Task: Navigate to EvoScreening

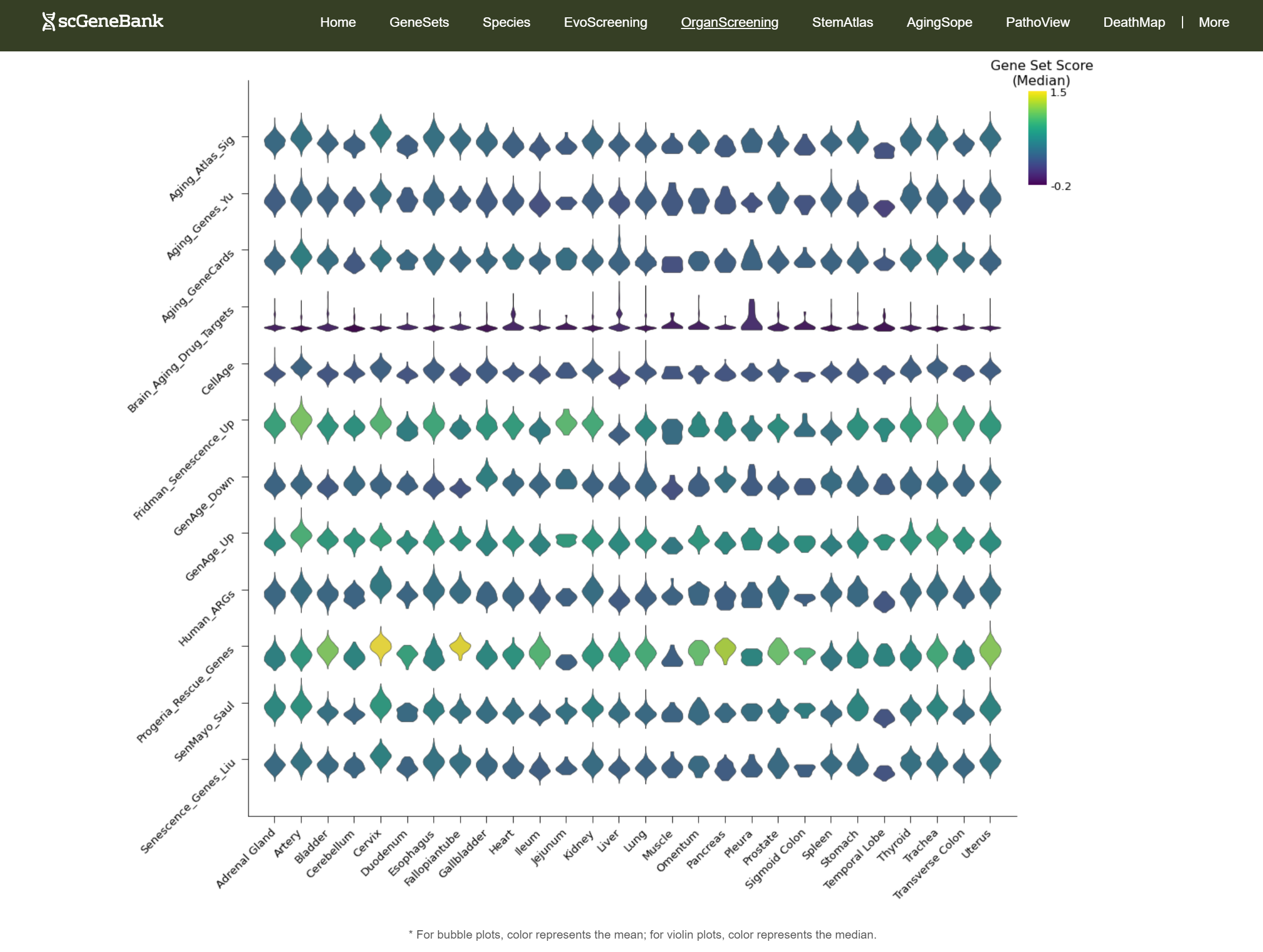Action: 605,22
